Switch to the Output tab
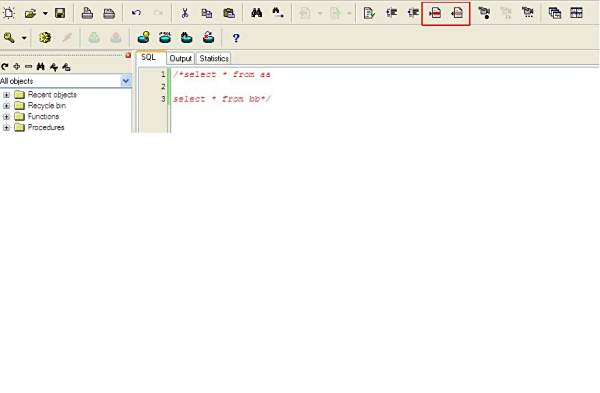 coord(180,59)
